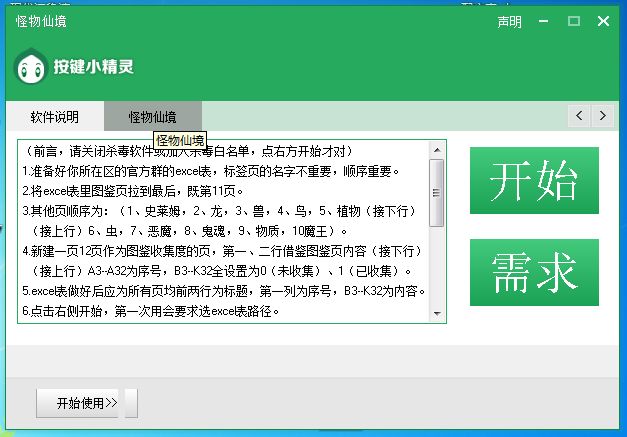Click the line （接上行）6、虫，7、恶魔
The height and width of the screenshot is (437, 627).
189,231
